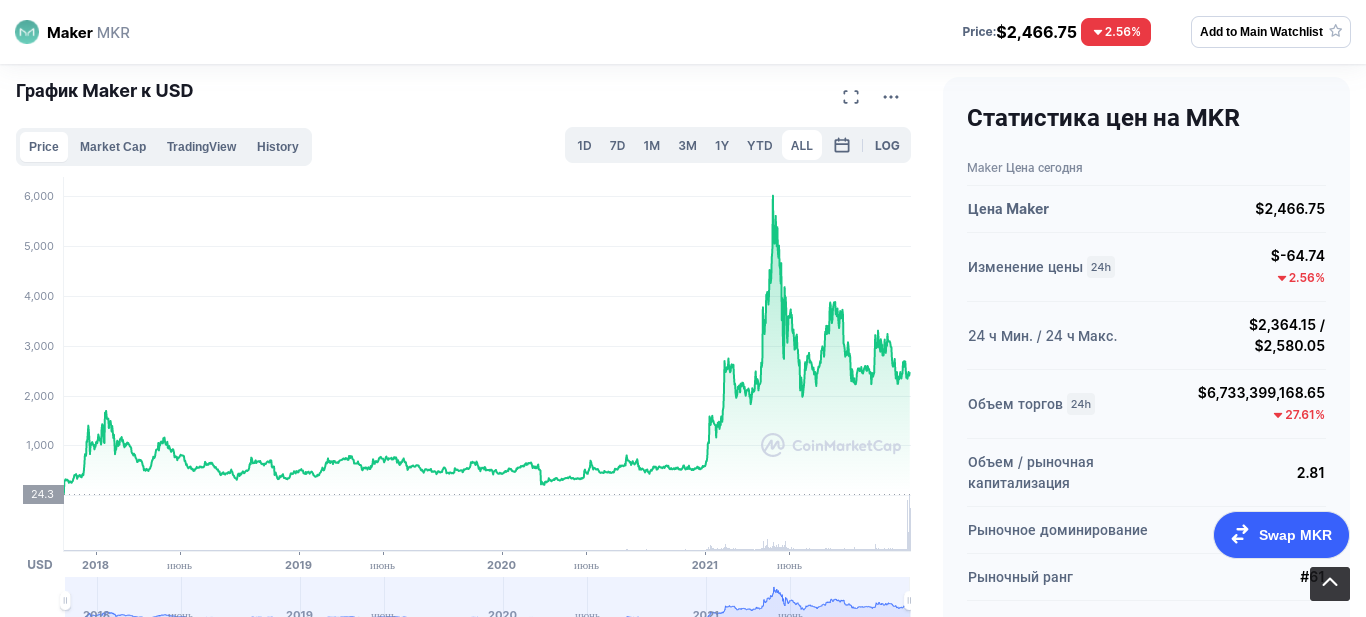Image resolution: width=1366 pixels, height=617 pixels.
Task: Open the three-dots chart options menu
Action: (891, 97)
